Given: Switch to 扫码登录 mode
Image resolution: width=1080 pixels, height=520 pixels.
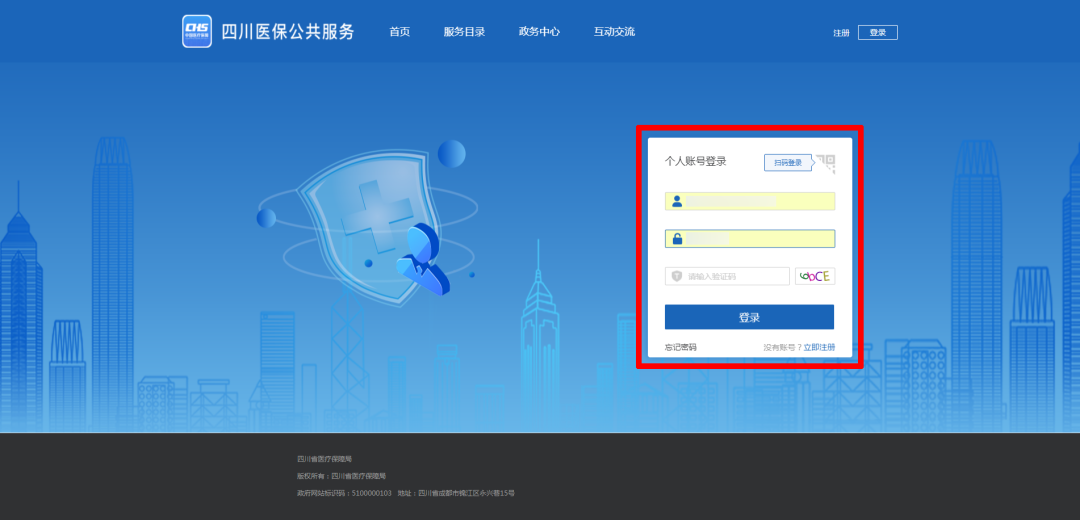Looking at the screenshot, I should (788, 163).
